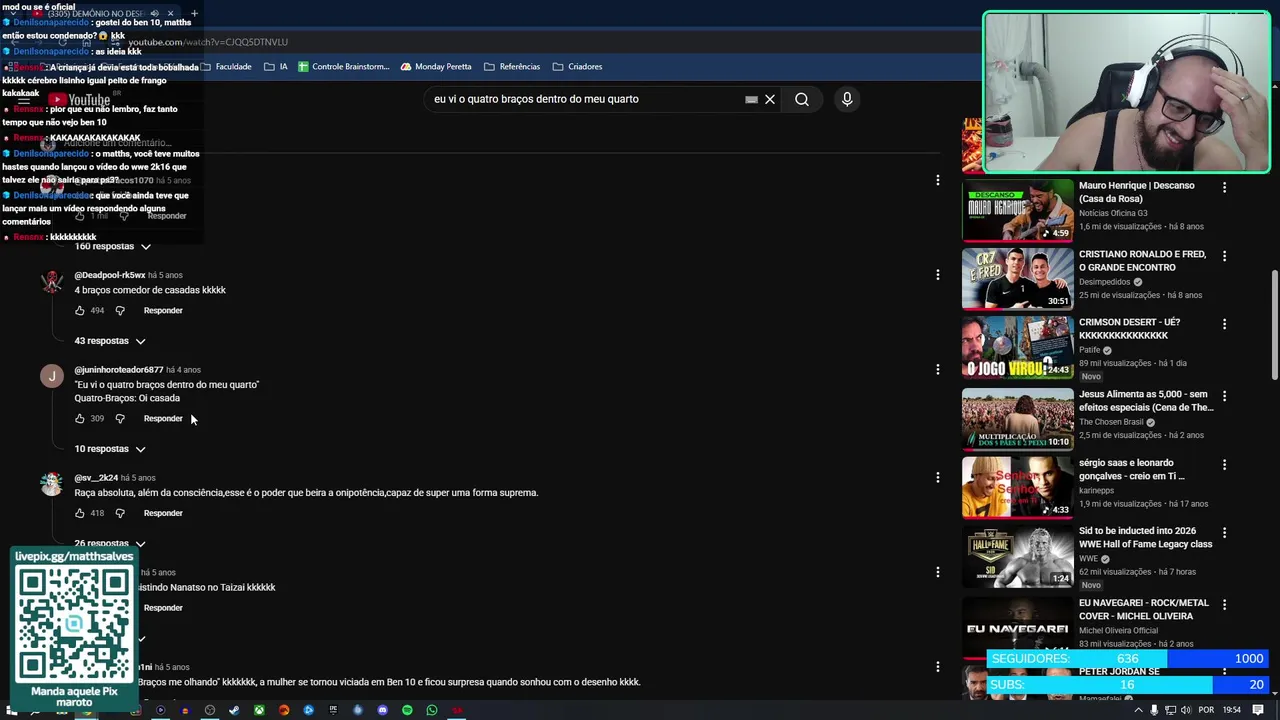Like the 'Quatro-Braços: Oi casada' comment
This screenshot has height=720, width=1280.
click(80, 418)
